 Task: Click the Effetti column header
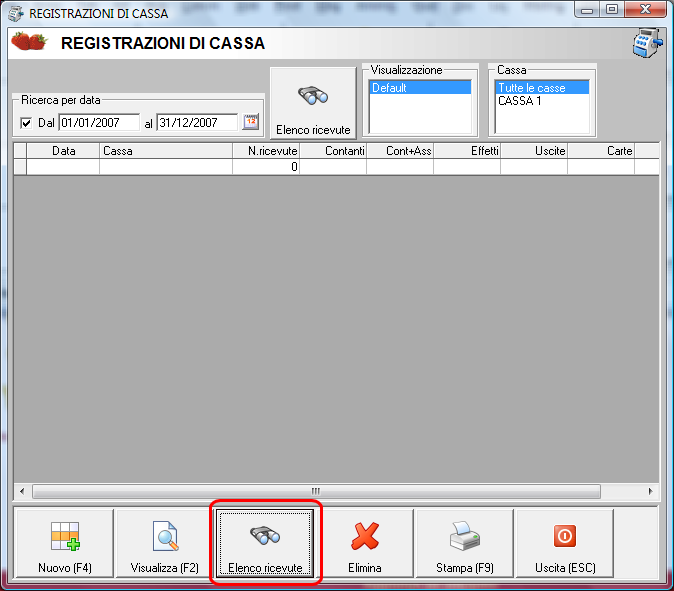467,151
